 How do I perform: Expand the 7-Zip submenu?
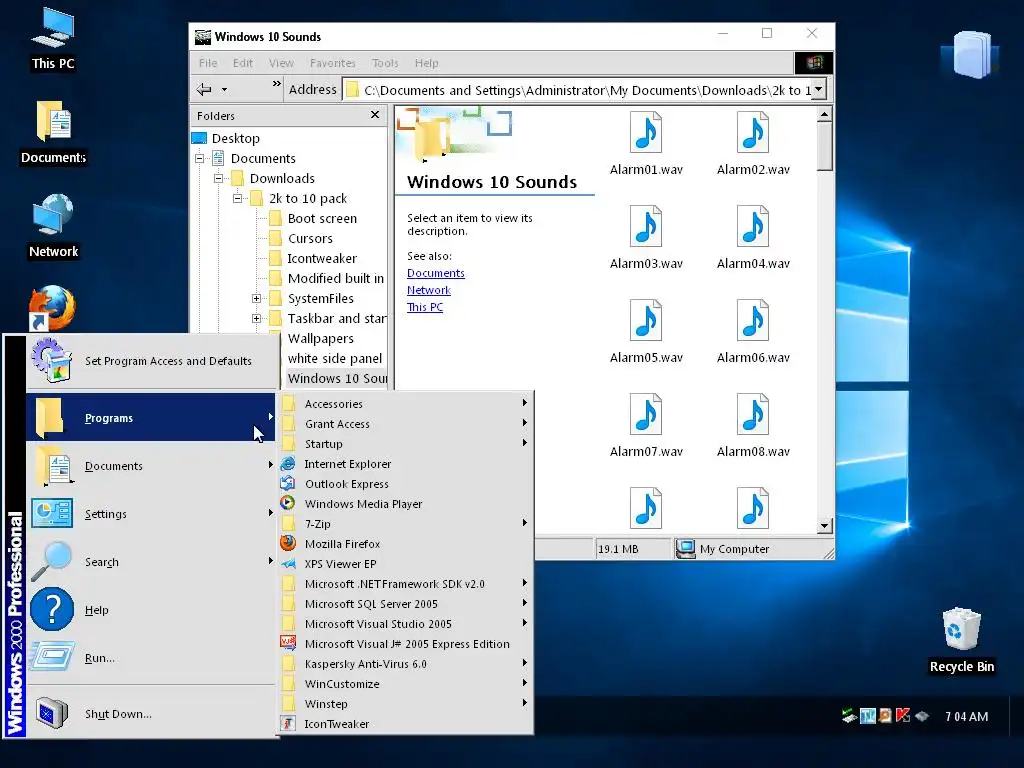pos(406,524)
